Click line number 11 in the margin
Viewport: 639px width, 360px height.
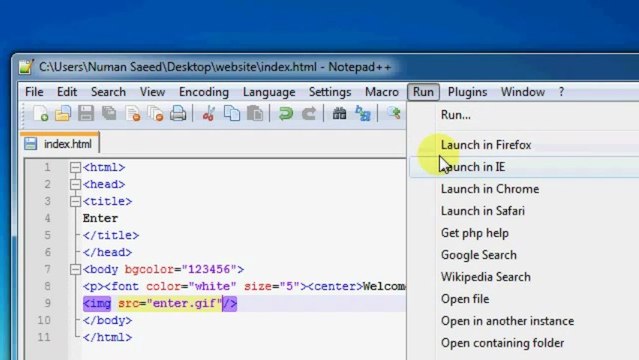pyautogui.click(x=44, y=338)
